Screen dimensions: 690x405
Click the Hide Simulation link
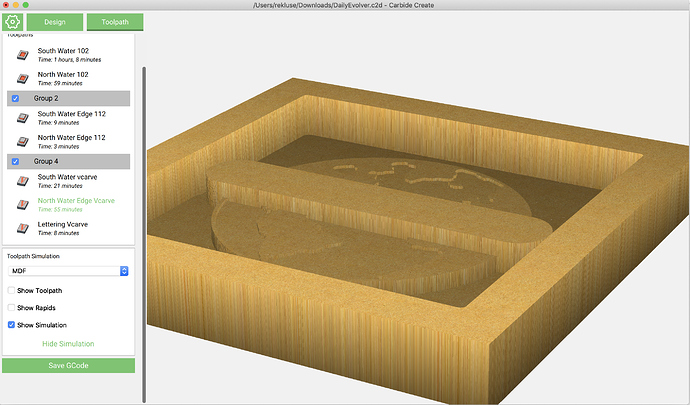(68, 344)
